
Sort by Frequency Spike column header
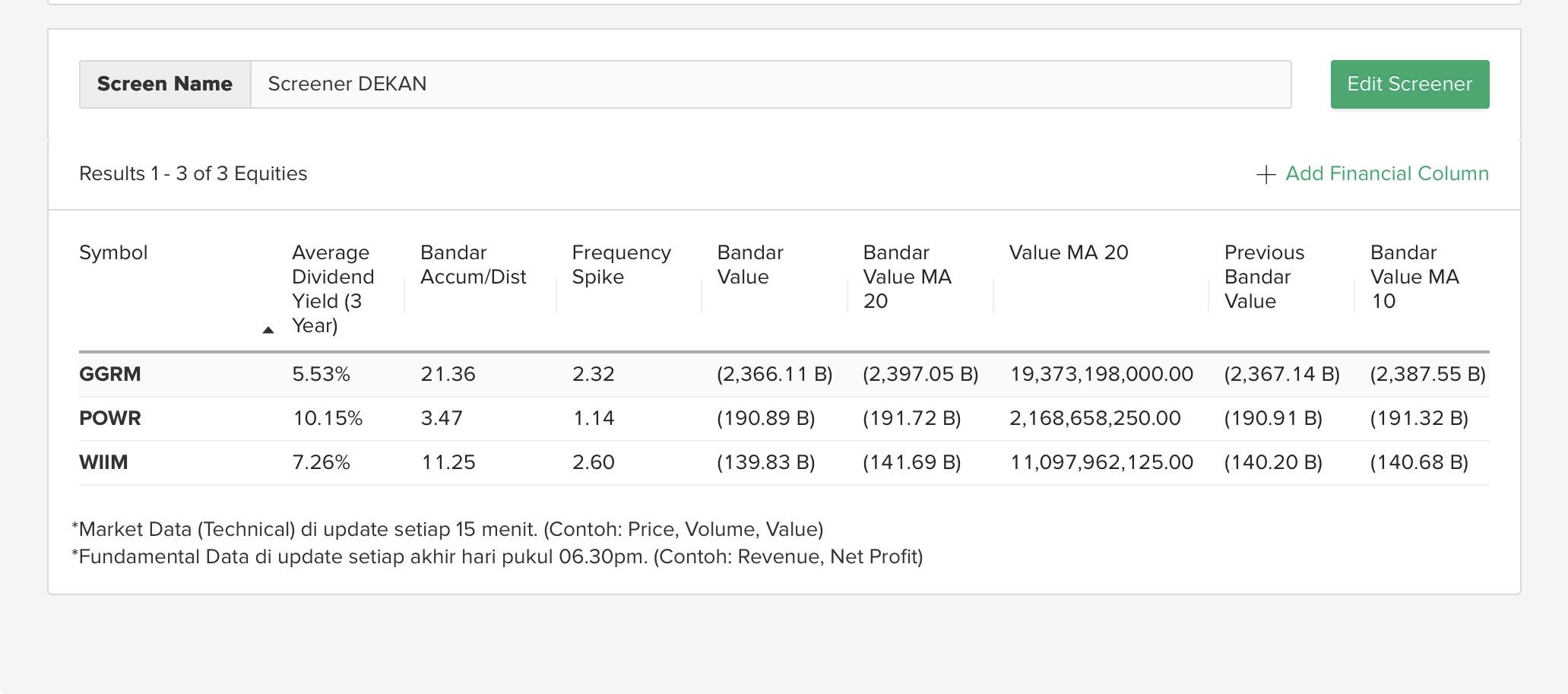[621, 265]
